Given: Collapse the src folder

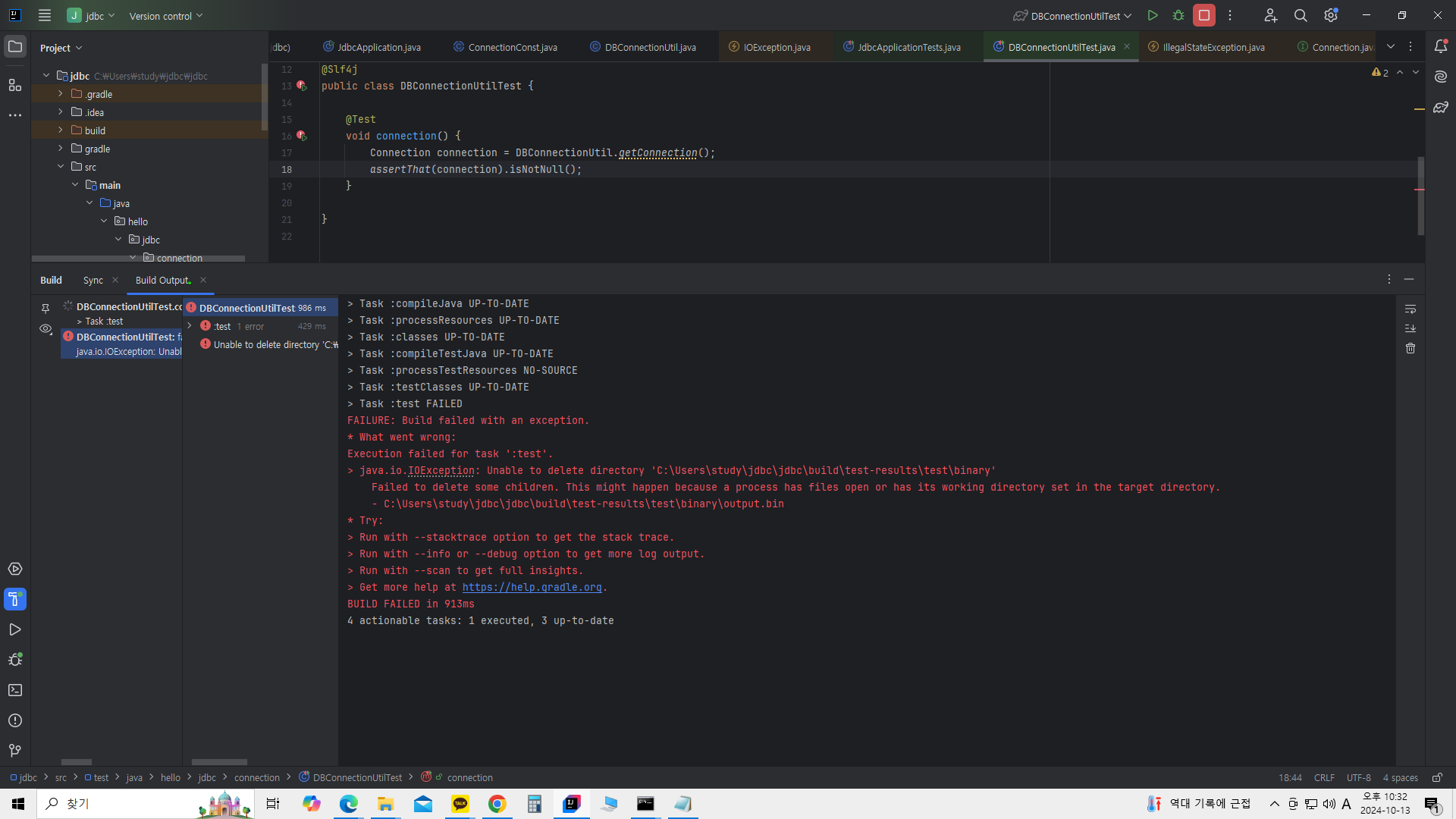Looking at the screenshot, I should click(61, 167).
